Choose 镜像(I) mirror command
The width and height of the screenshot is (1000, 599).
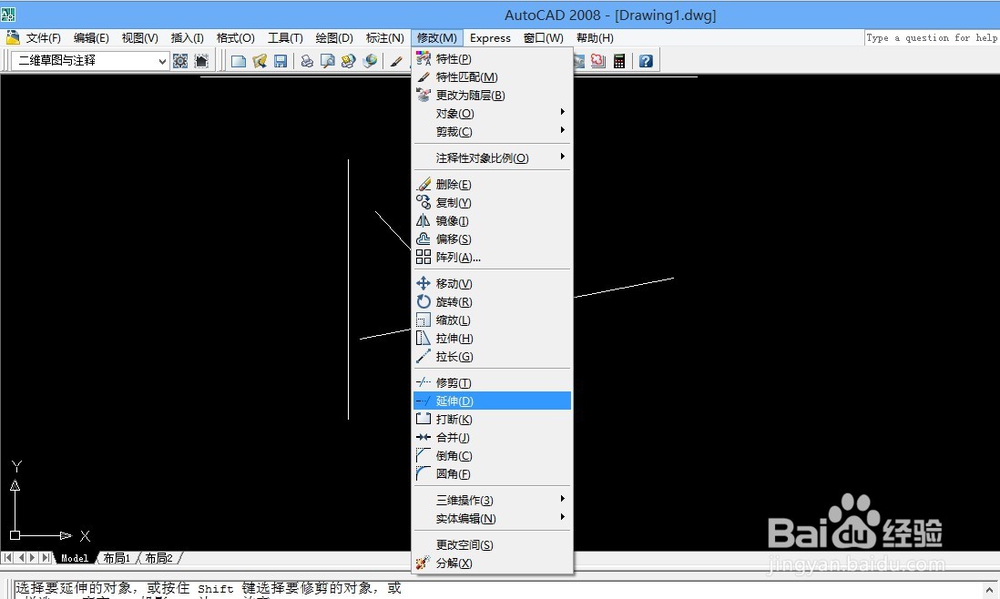click(492, 221)
